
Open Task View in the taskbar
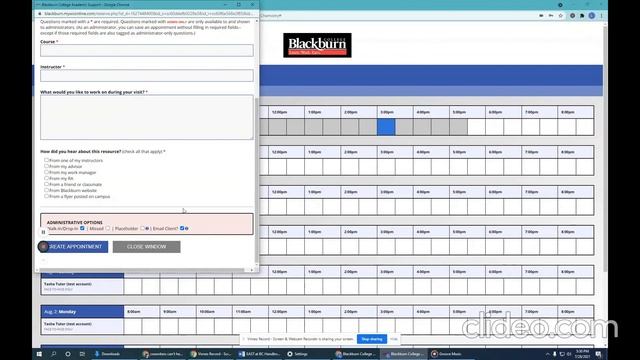click(82, 354)
